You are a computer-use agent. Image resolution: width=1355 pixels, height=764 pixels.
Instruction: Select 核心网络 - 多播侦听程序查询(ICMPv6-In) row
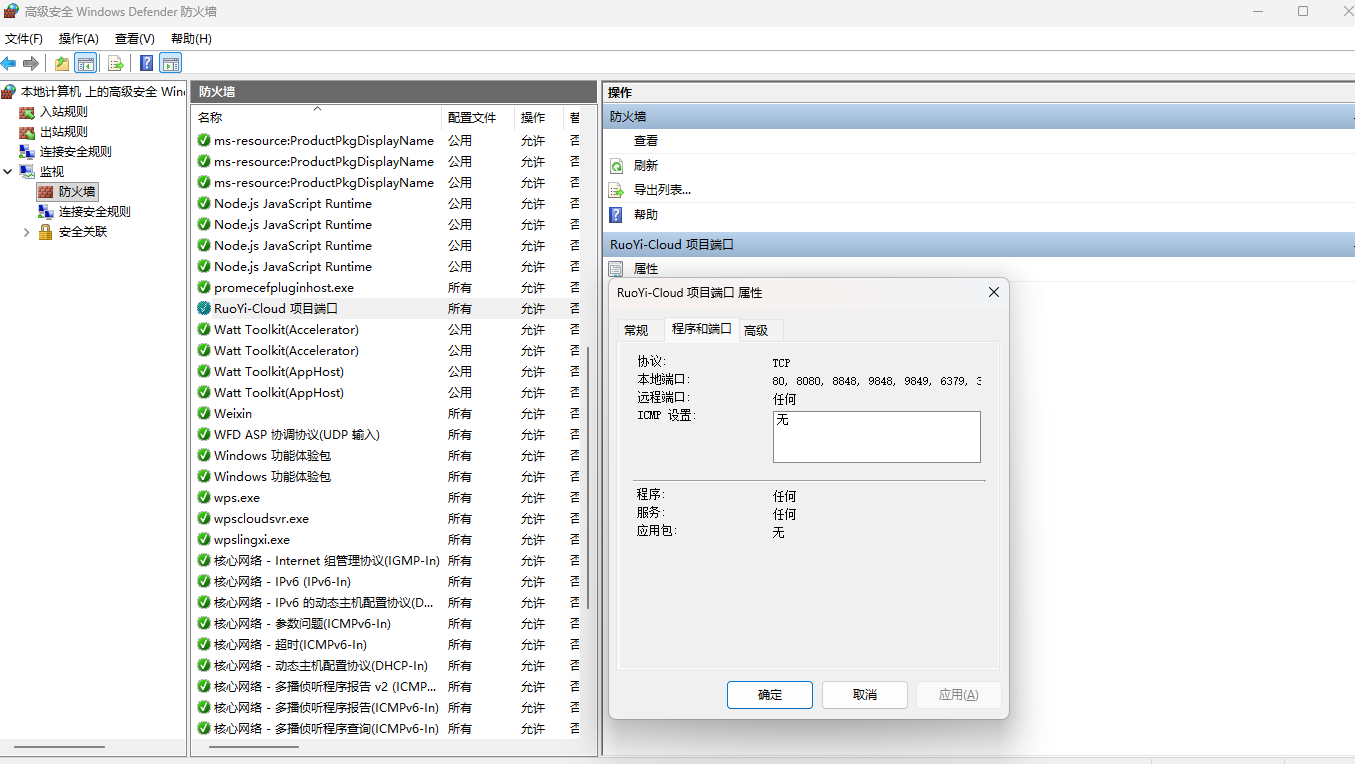click(x=388, y=729)
